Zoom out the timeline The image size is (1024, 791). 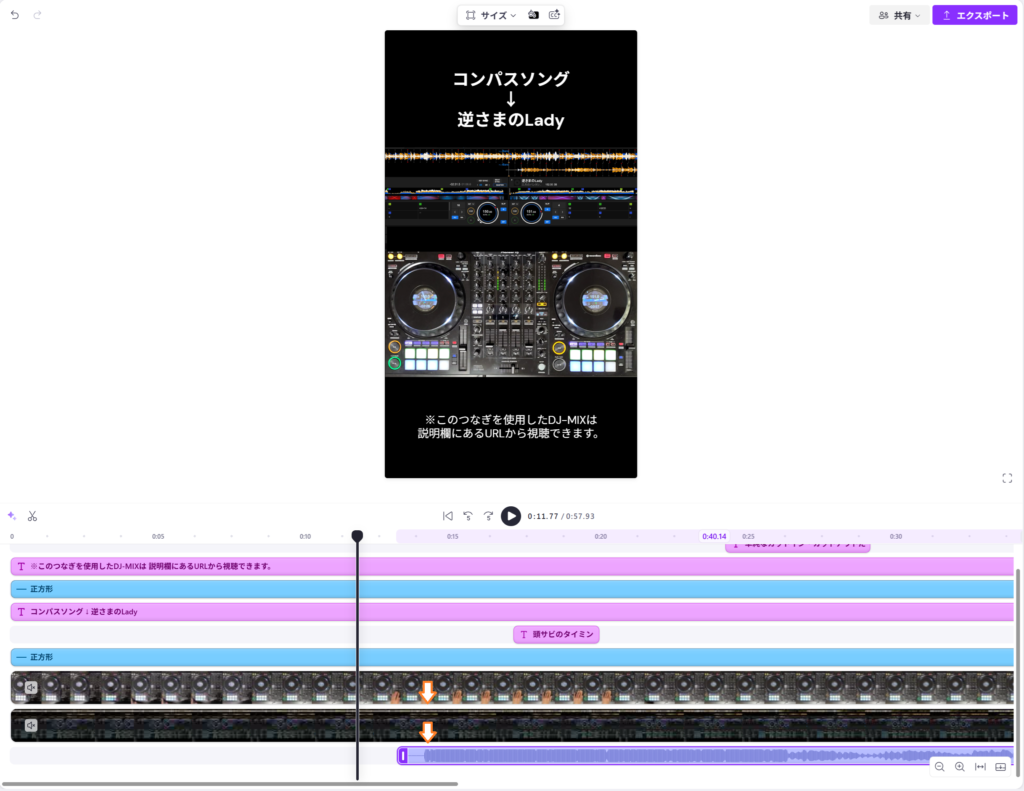click(940, 767)
